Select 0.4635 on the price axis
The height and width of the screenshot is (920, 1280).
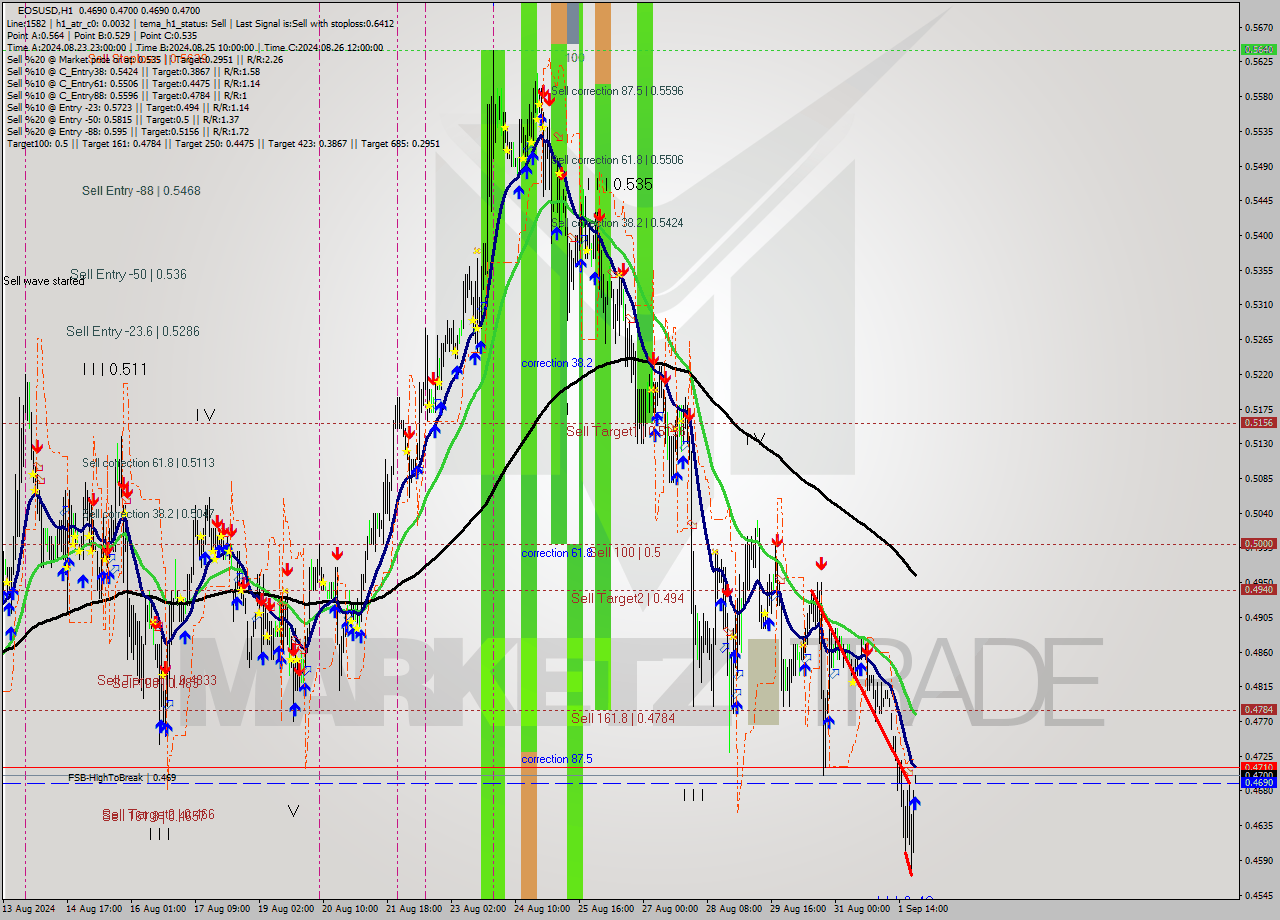(1258, 826)
